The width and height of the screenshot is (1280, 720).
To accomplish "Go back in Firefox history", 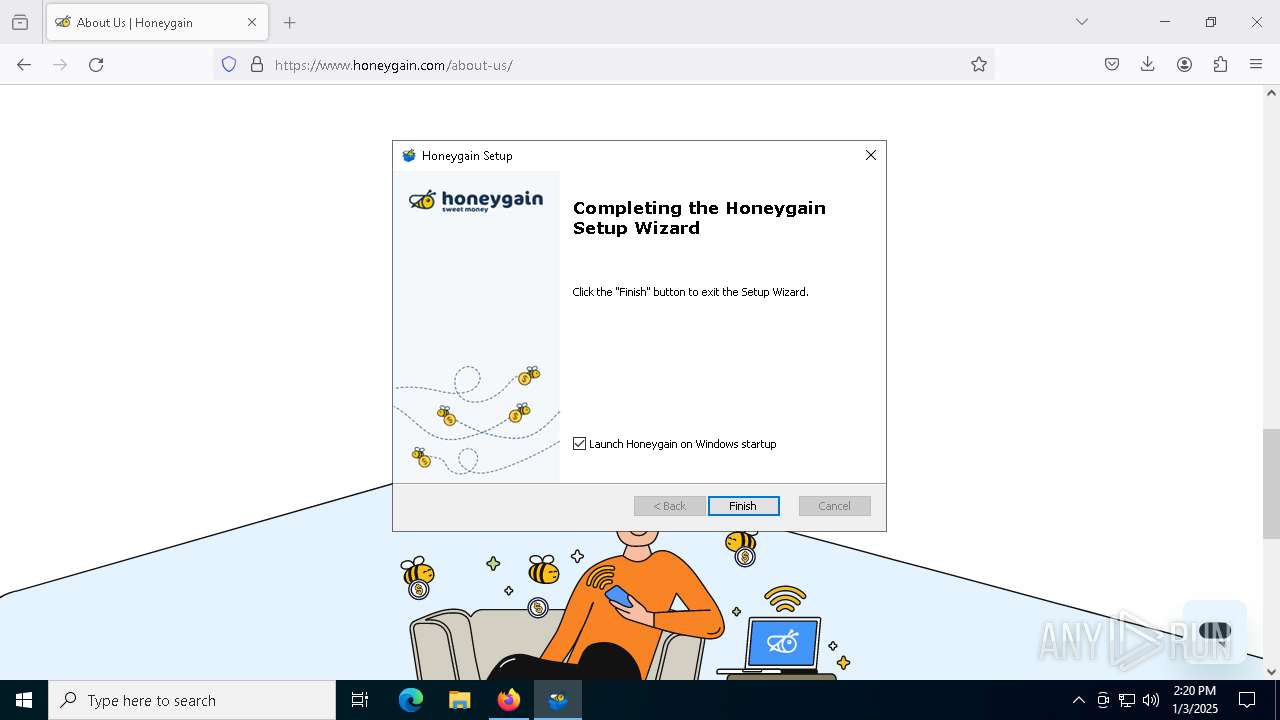I will 24,65.
